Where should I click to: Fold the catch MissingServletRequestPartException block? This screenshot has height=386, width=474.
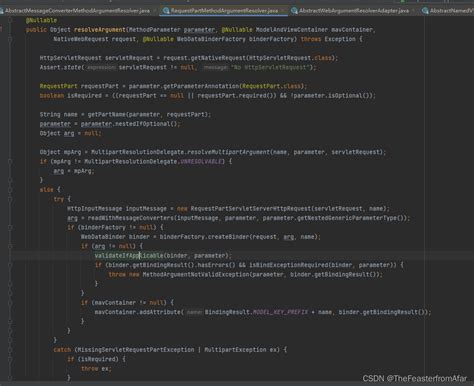point(10,350)
